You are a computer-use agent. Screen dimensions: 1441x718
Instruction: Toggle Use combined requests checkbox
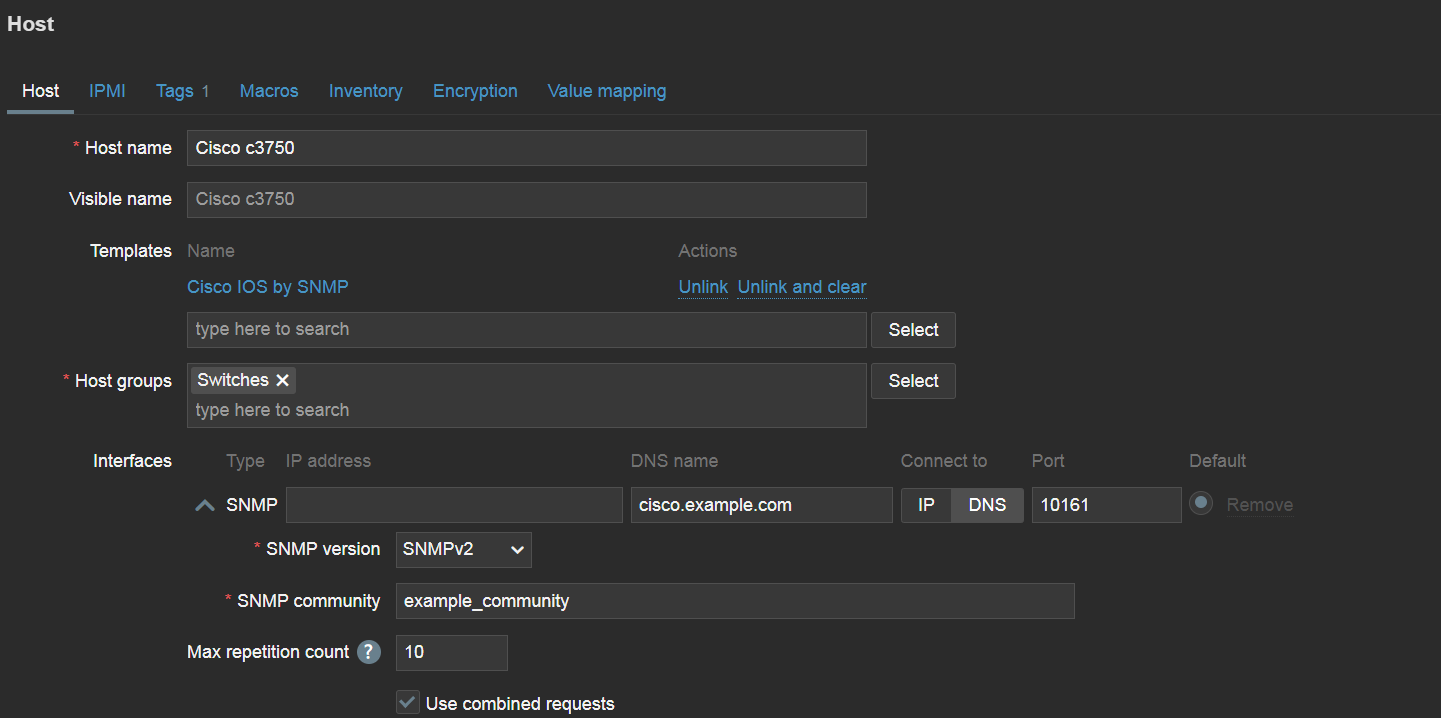(x=407, y=703)
